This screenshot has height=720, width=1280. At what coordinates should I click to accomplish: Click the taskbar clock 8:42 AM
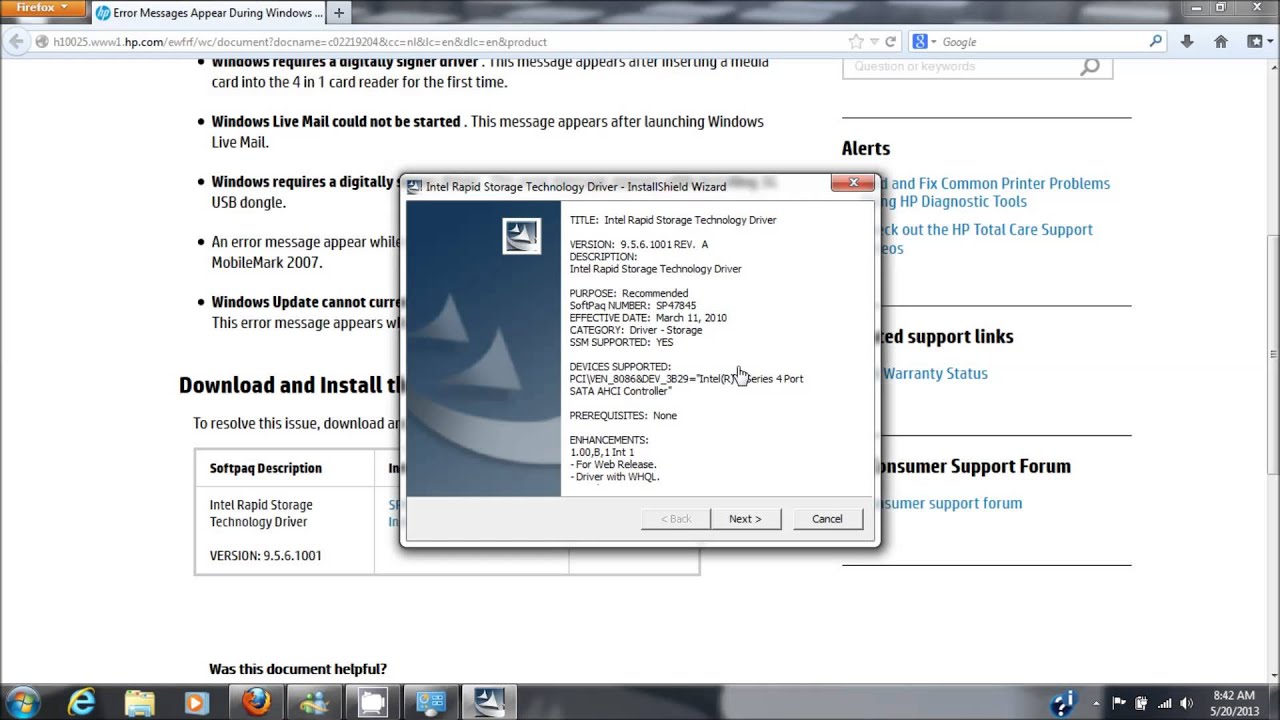(1233, 703)
